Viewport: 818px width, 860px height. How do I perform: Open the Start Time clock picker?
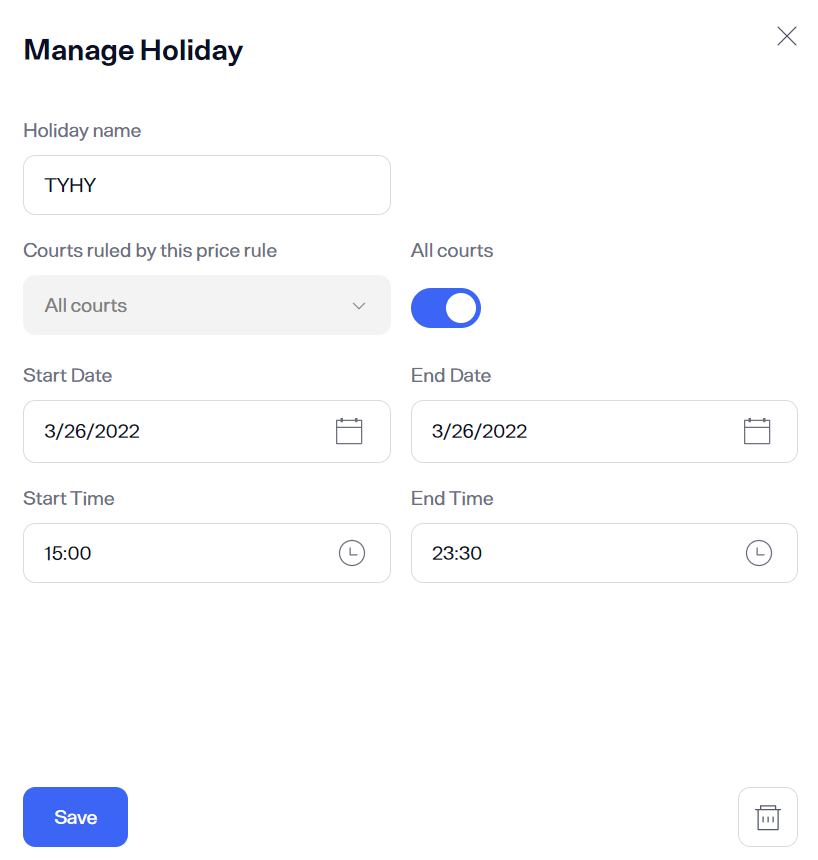(x=351, y=552)
